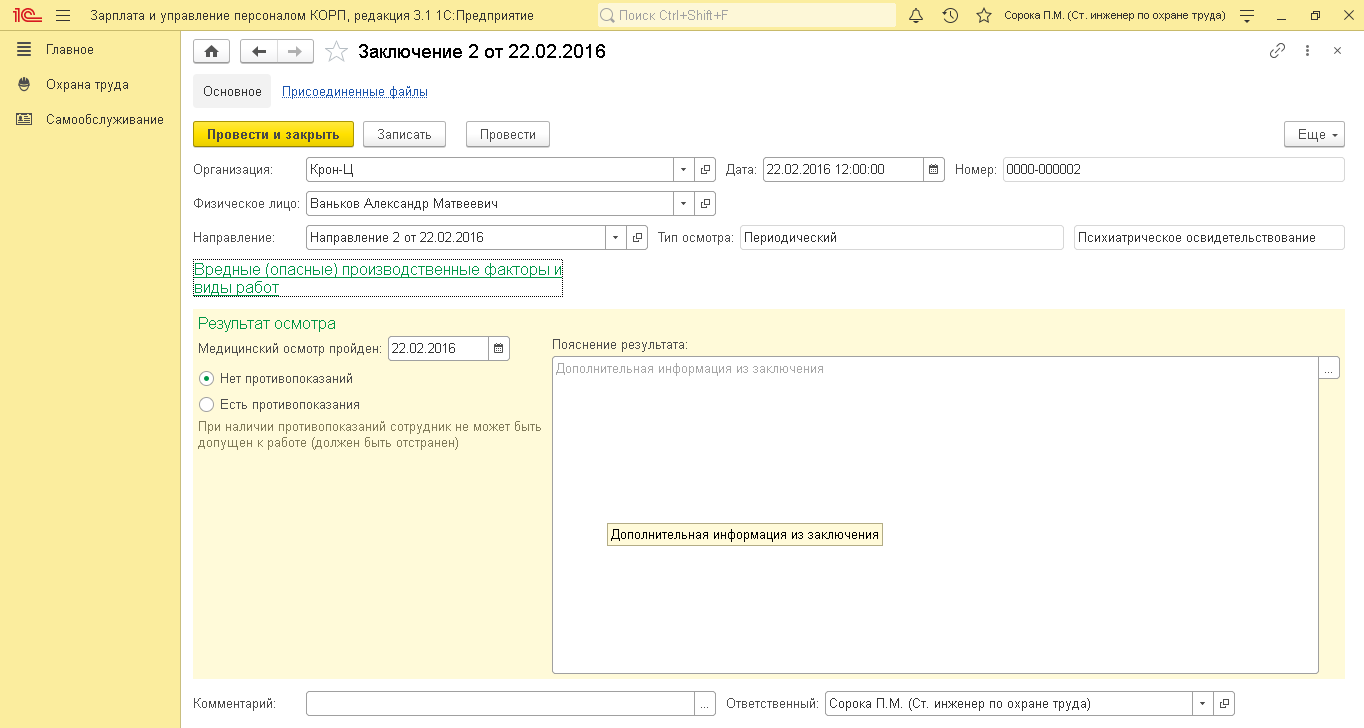Open the ellipsis editor for Комментарий

tap(705, 703)
